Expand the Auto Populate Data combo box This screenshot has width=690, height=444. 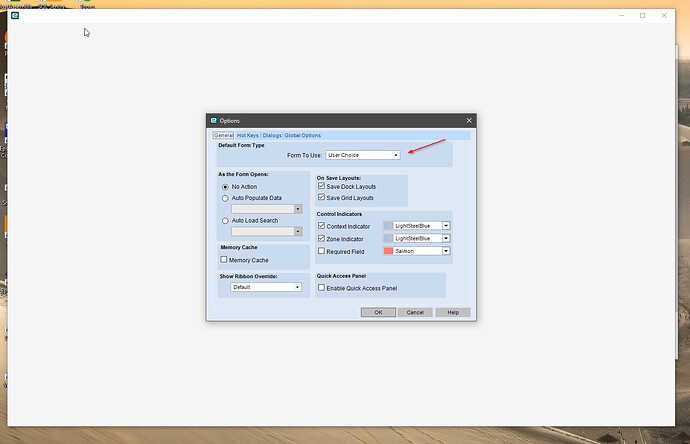298,209
